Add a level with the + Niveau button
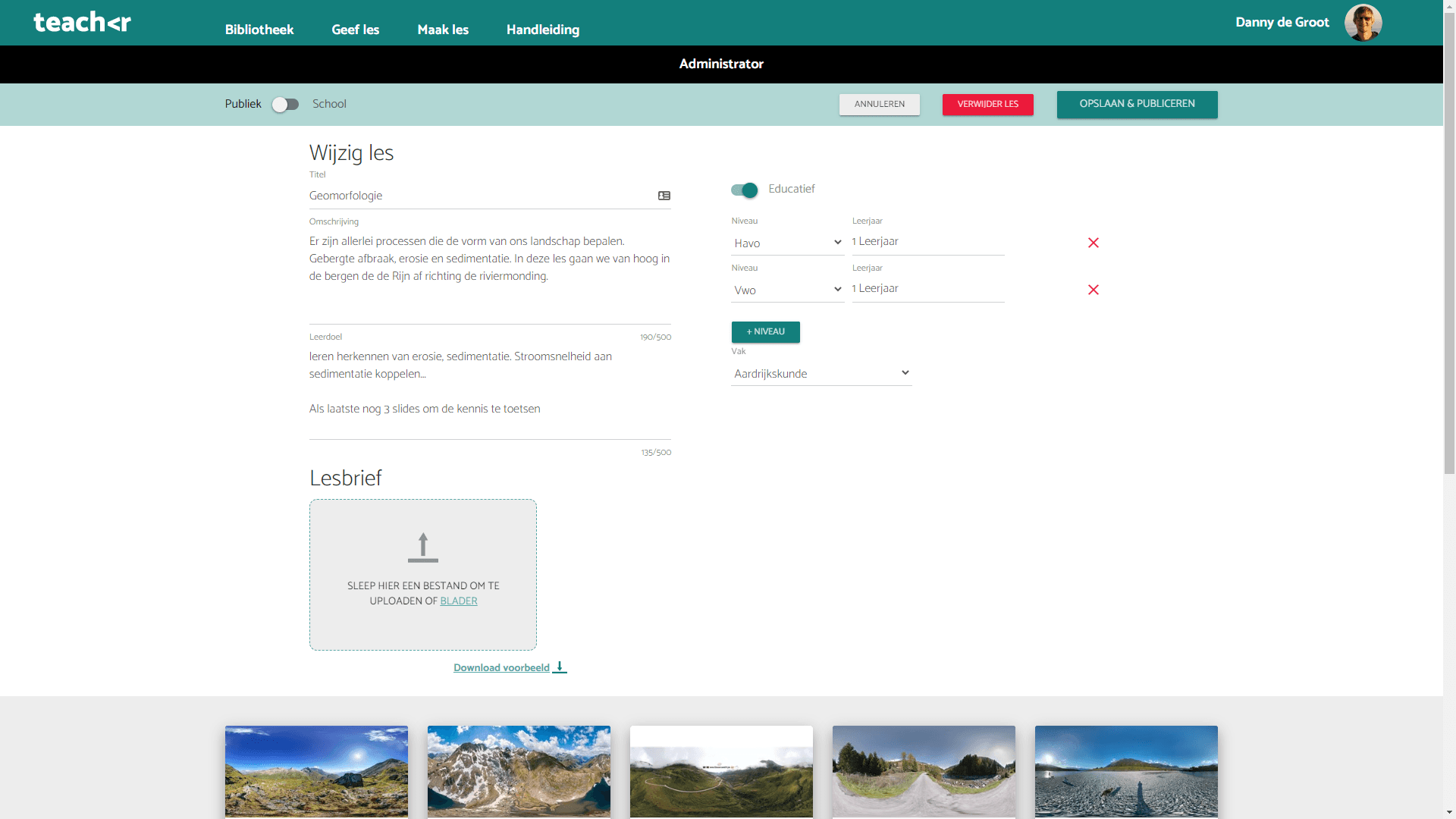Viewport: 1456px width, 819px height. coord(765,332)
